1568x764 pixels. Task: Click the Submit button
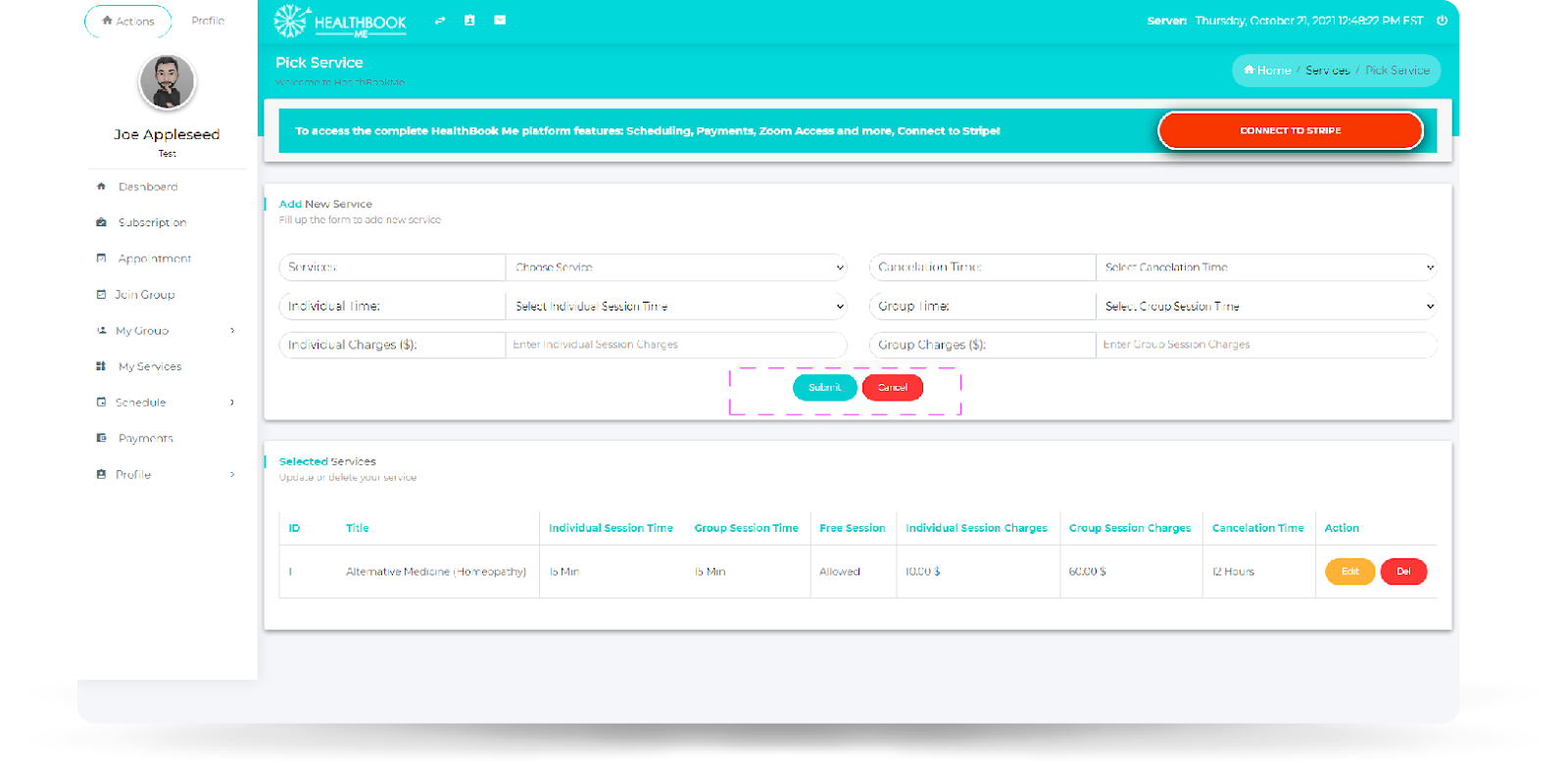pyautogui.click(x=824, y=388)
